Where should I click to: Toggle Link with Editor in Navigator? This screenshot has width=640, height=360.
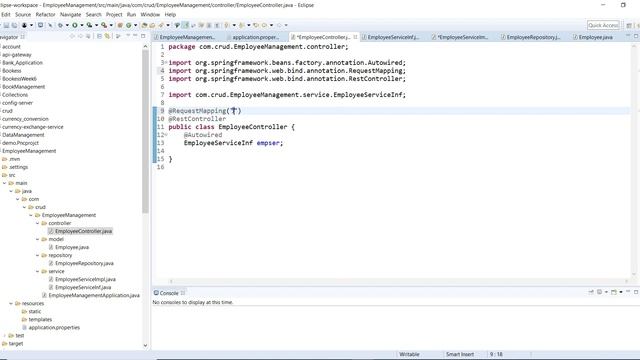(x=107, y=36)
